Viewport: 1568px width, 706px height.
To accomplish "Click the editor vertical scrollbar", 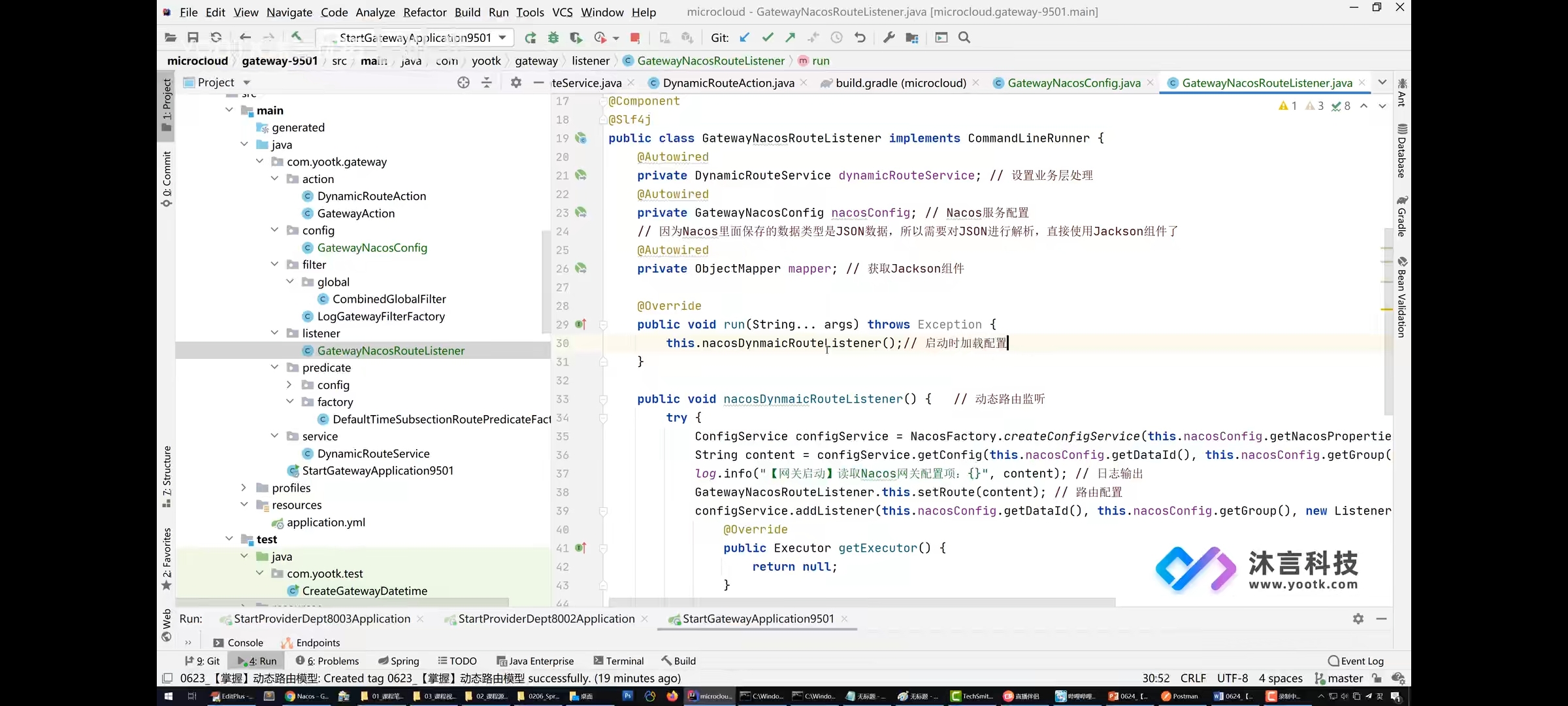I will (1388, 320).
